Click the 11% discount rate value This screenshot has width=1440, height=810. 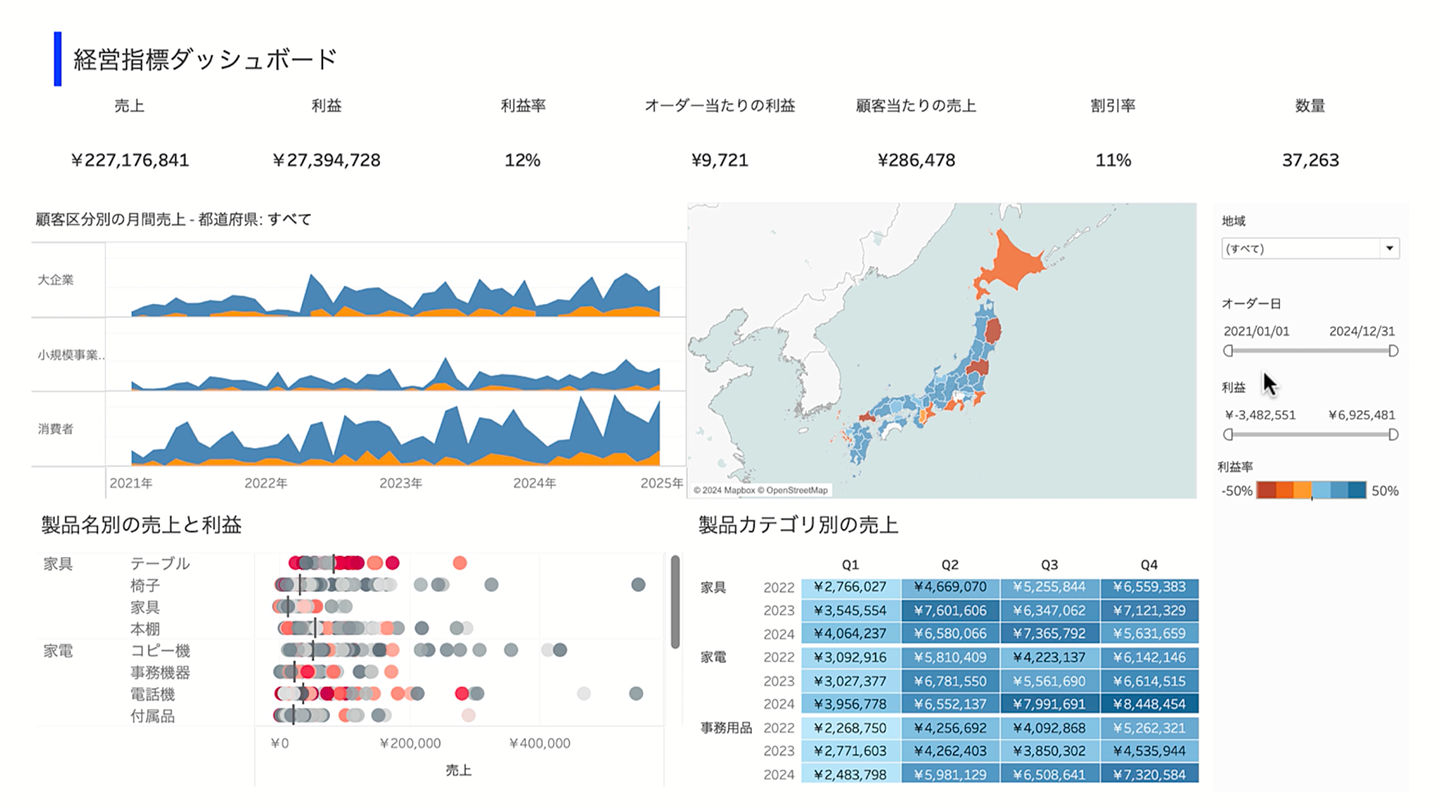1113,160
